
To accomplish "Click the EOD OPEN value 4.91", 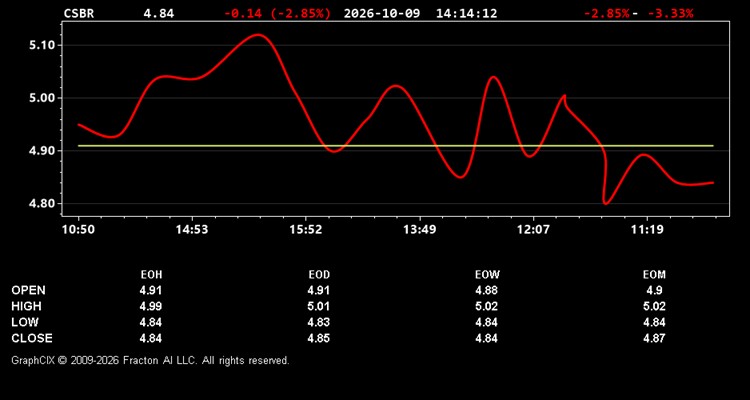I will pyautogui.click(x=319, y=290).
